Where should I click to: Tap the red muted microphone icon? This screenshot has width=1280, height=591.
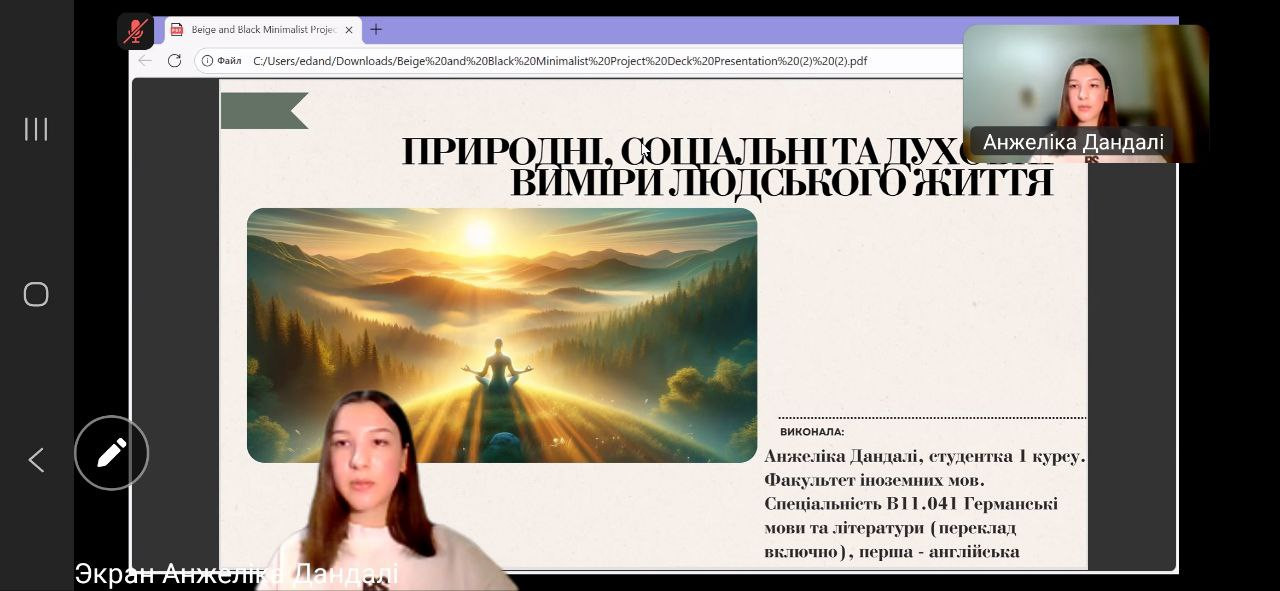pyautogui.click(x=135, y=31)
